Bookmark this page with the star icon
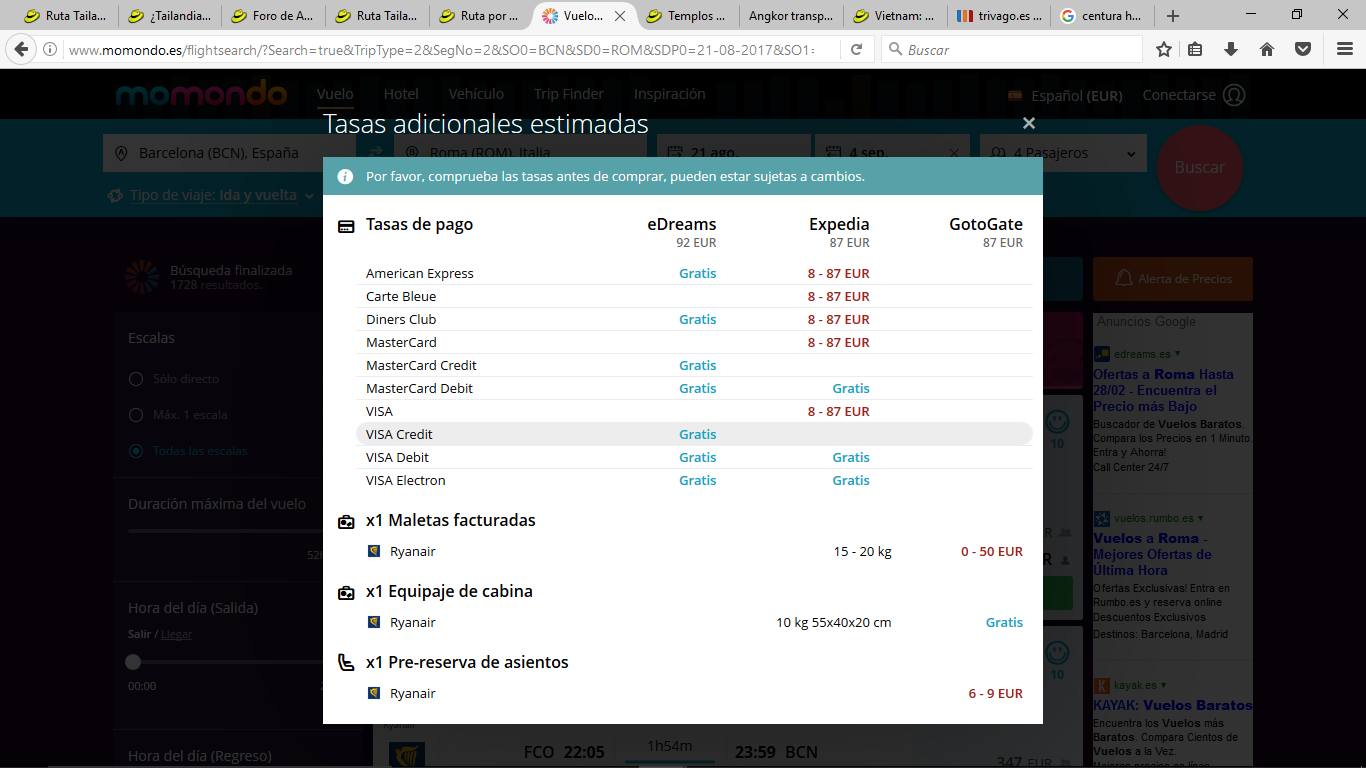Image resolution: width=1366 pixels, height=768 pixels. [x=1164, y=49]
